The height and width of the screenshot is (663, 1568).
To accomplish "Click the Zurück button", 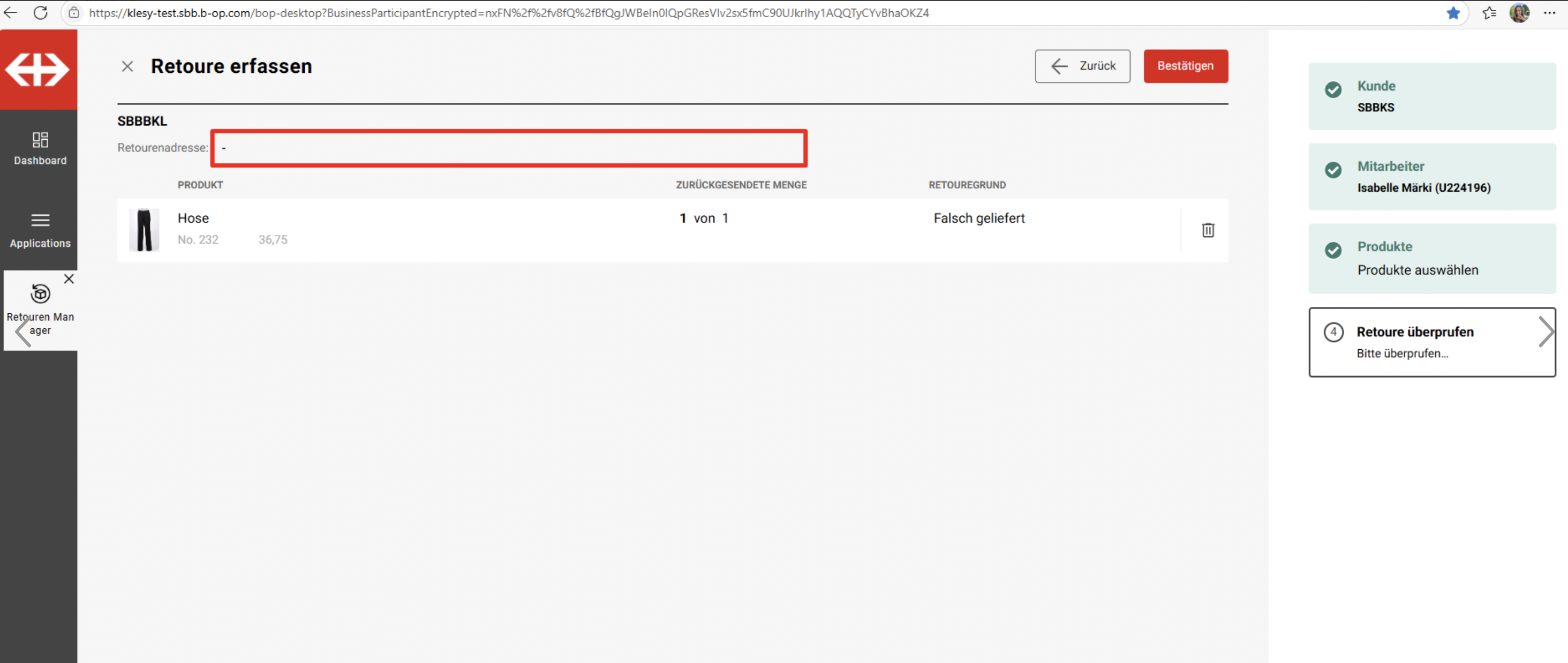I will (1082, 66).
